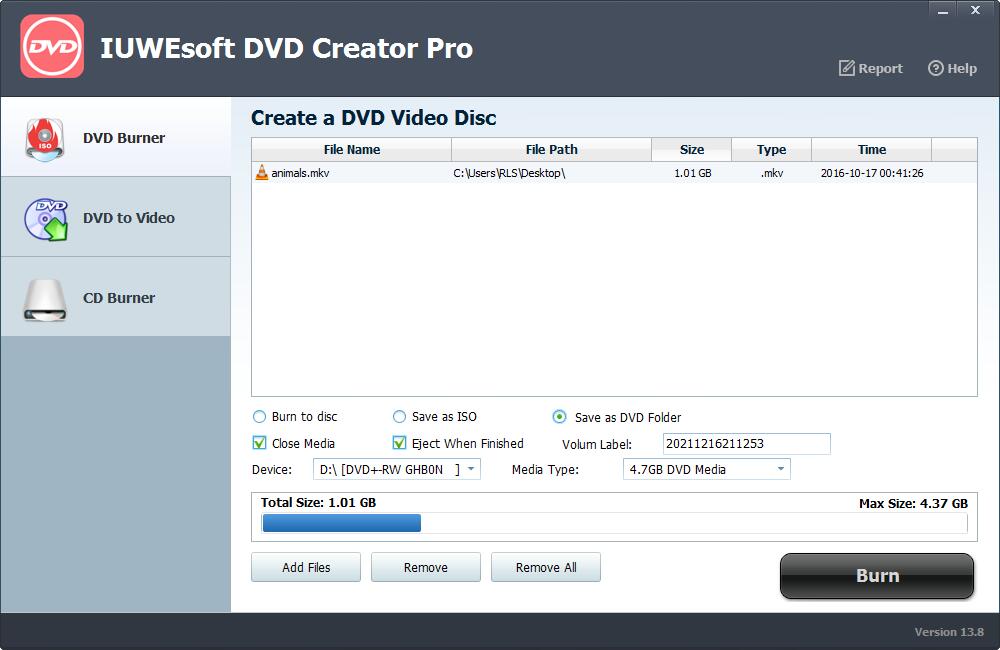Click the Remove button

(426, 567)
